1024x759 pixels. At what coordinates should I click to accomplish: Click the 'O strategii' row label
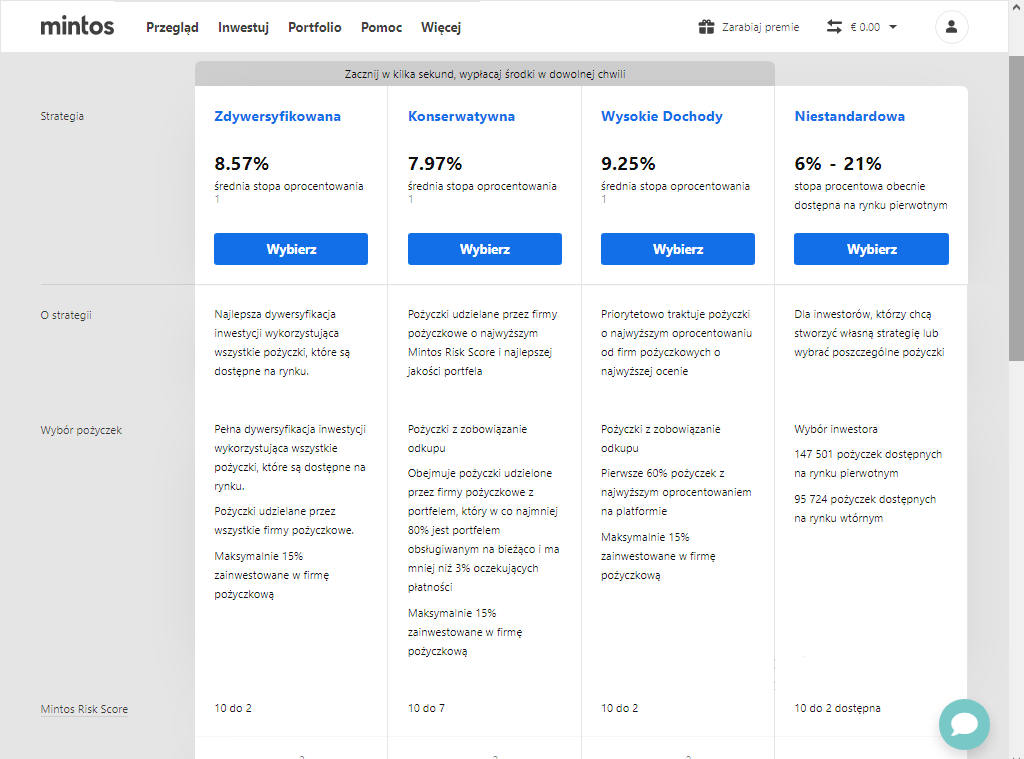coord(66,315)
